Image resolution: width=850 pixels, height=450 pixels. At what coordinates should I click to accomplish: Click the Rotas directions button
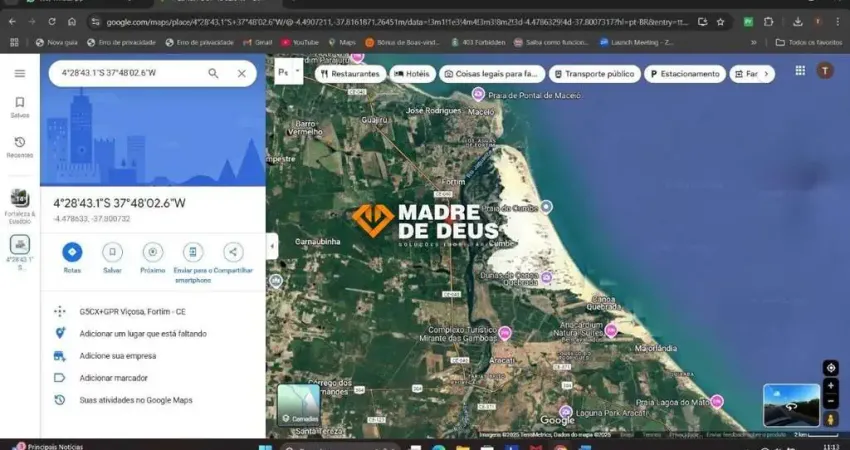(72, 252)
